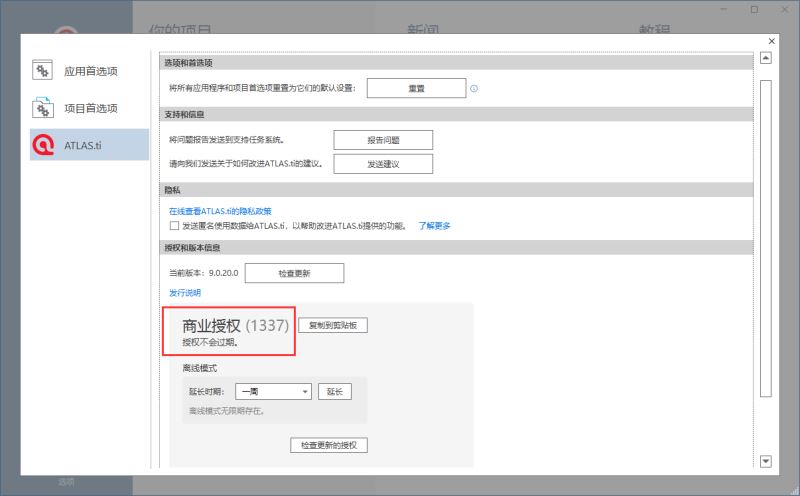800x496 pixels.
Task: Open the 了解更多 link
Action: (x=434, y=226)
